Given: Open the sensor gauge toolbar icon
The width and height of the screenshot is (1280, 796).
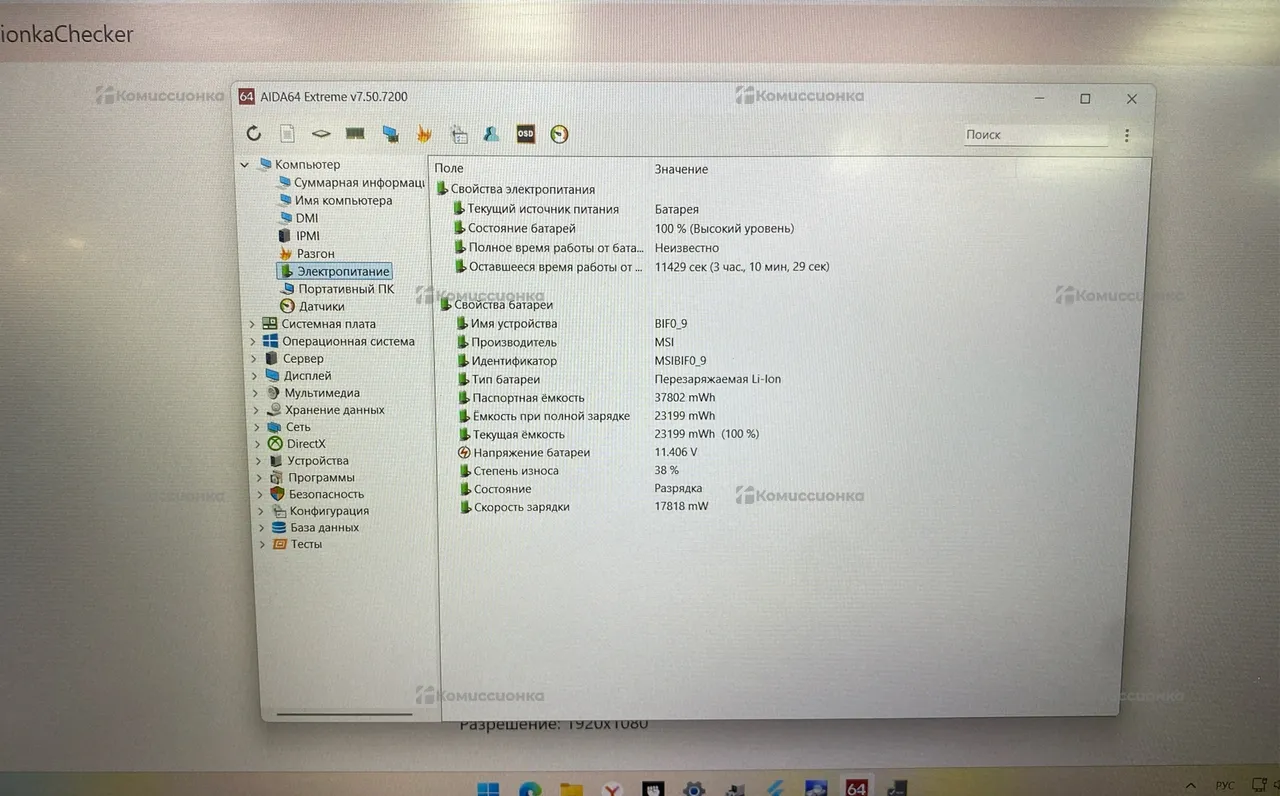Looking at the screenshot, I should (x=559, y=134).
